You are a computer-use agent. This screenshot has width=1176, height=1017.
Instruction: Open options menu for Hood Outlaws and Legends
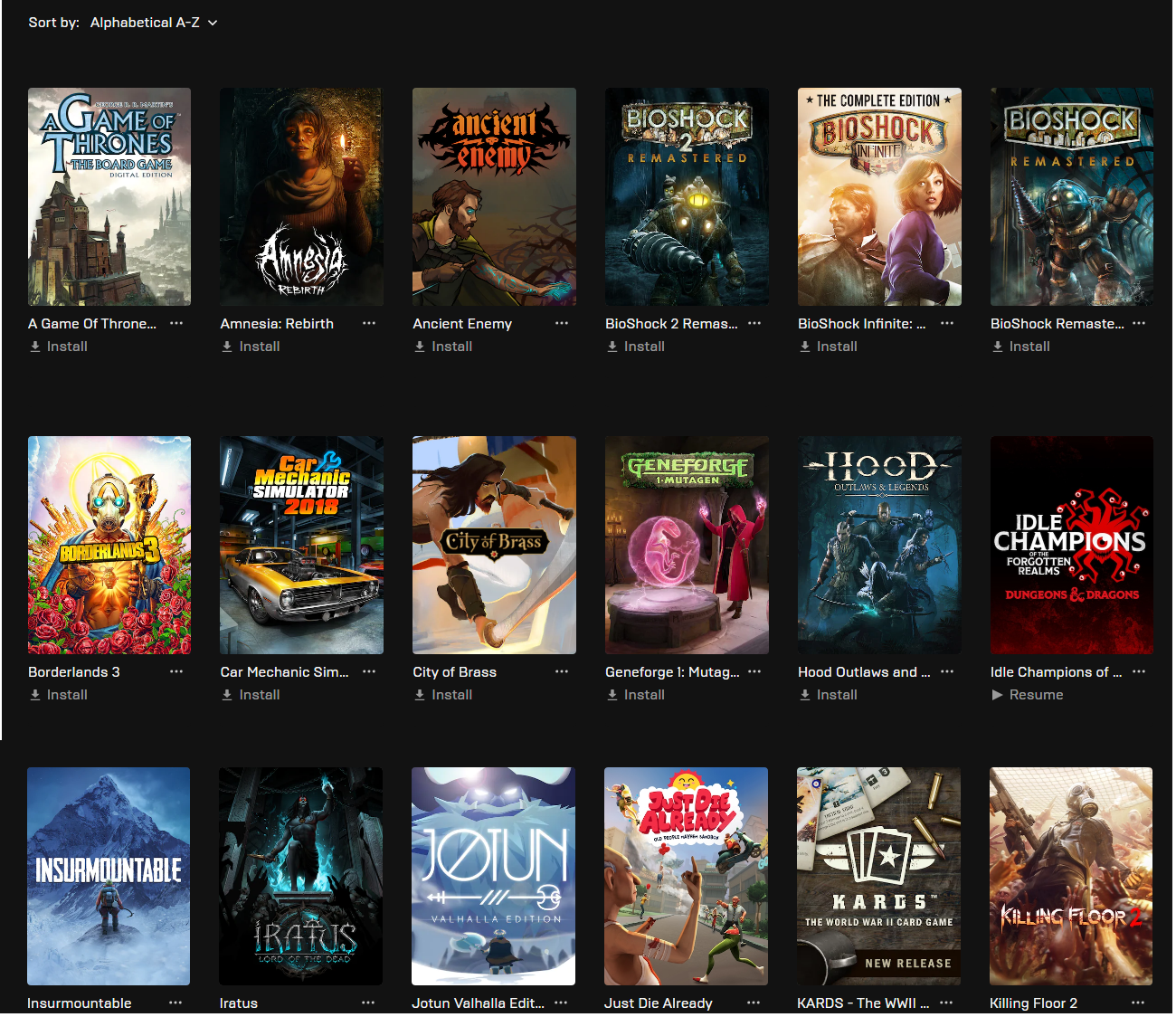tap(947, 671)
